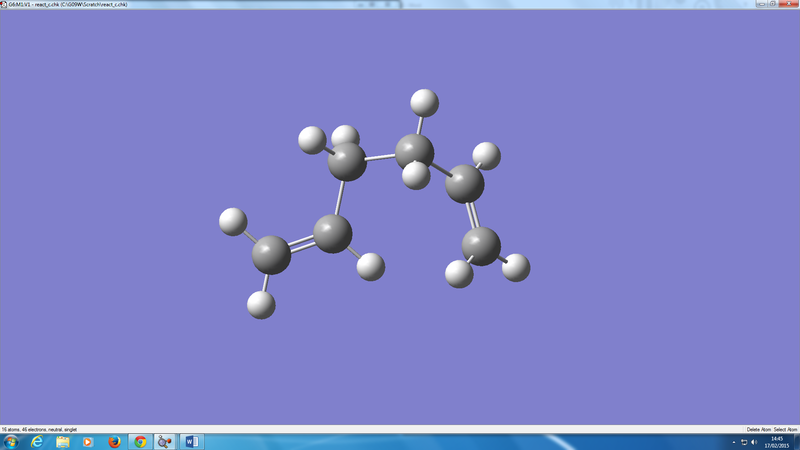The image size is (800, 450).
Task: Switch to the GaussView molecule taskbar icon
Action: tap(165, 442)
